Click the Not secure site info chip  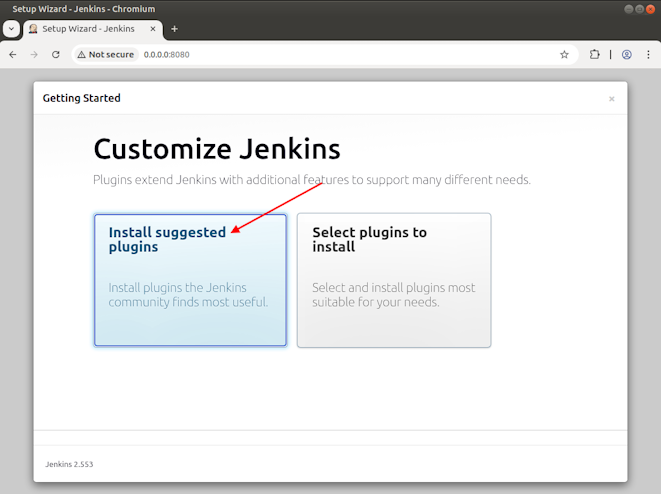105,54
